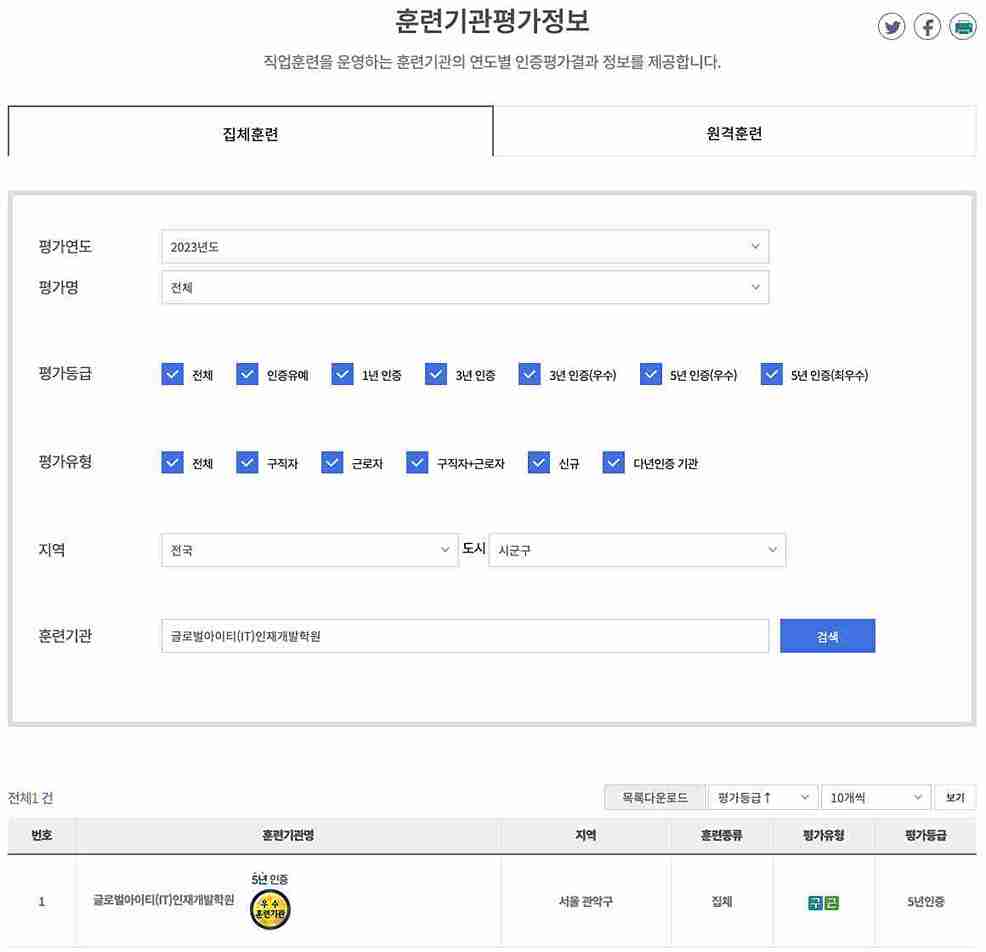Viewport: 986px width, 952px height.
Task: Click the 5년 인증 badge next to institution name
Action: click(270, 877)
